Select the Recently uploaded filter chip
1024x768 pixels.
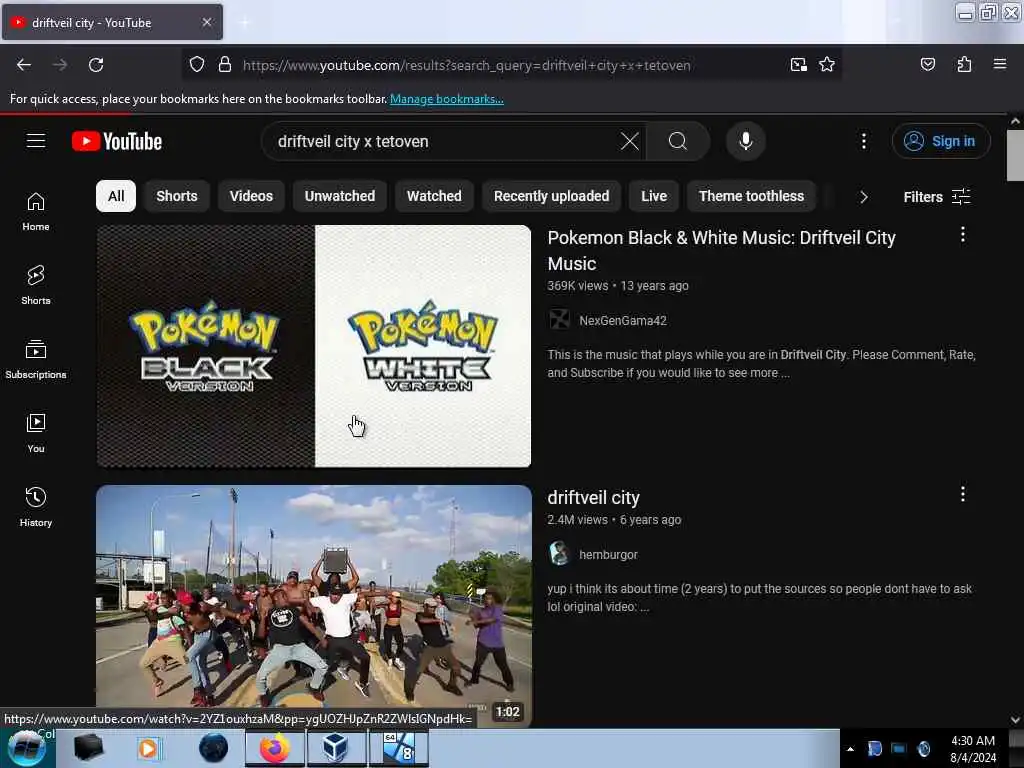[x=551, y=196]
